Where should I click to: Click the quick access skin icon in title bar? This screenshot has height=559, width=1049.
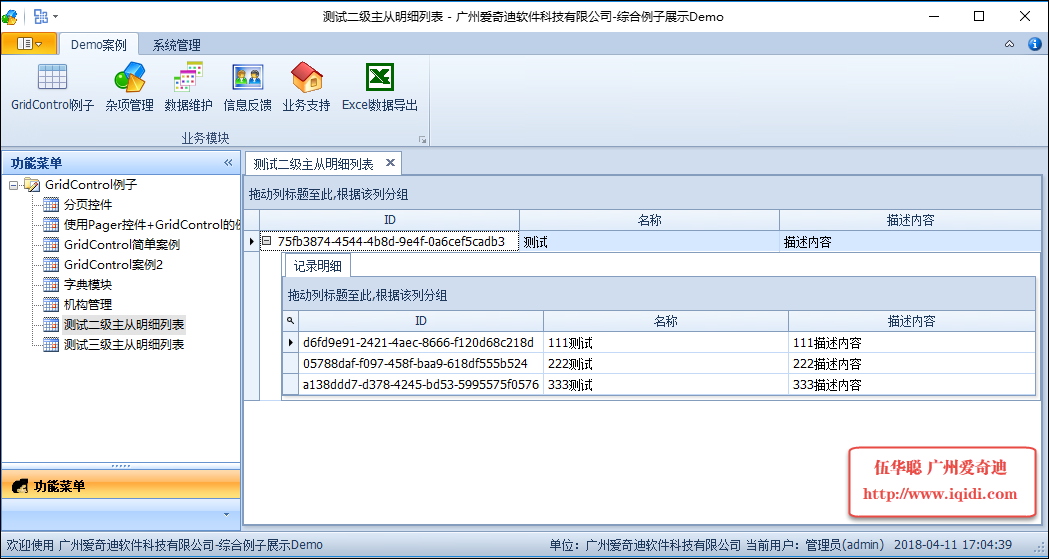tap(40, 16)
